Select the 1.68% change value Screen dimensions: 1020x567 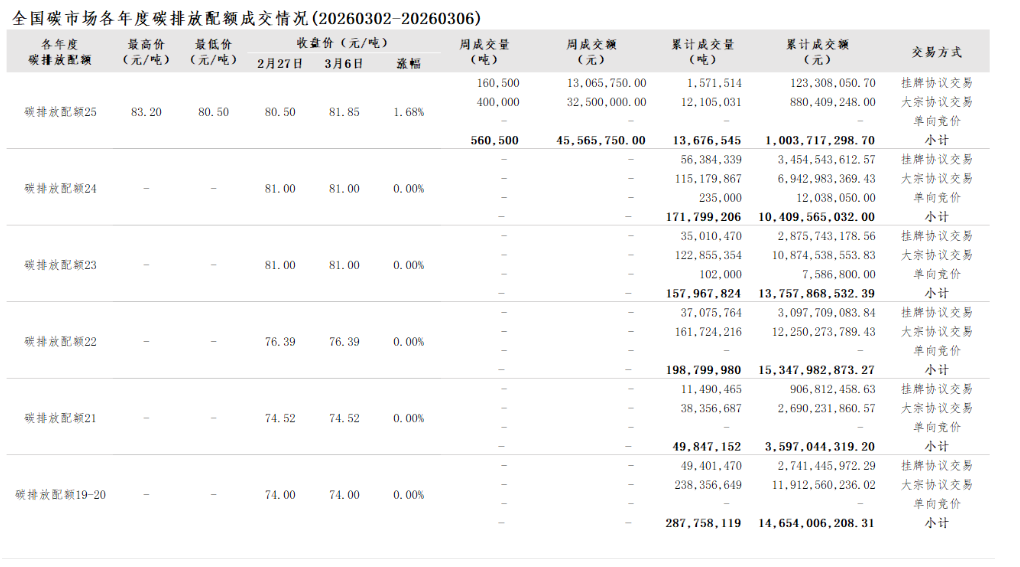pos(408,112)
